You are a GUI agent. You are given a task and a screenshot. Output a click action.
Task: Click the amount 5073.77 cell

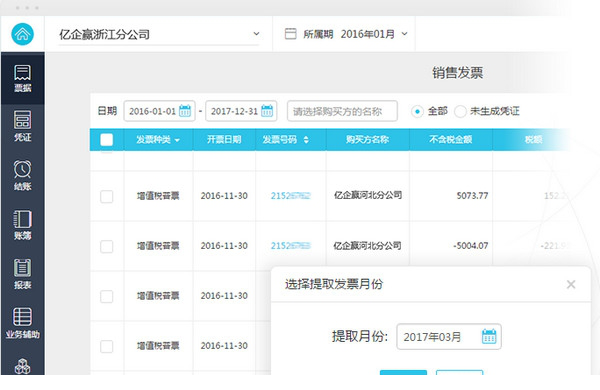[x=472, y=196]
